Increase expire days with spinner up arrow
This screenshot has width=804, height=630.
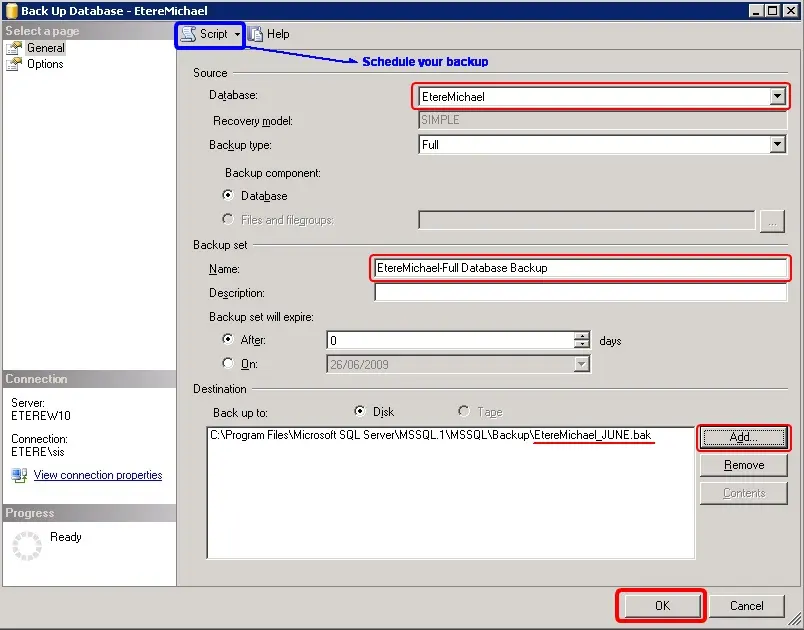[x=582, y=336]
